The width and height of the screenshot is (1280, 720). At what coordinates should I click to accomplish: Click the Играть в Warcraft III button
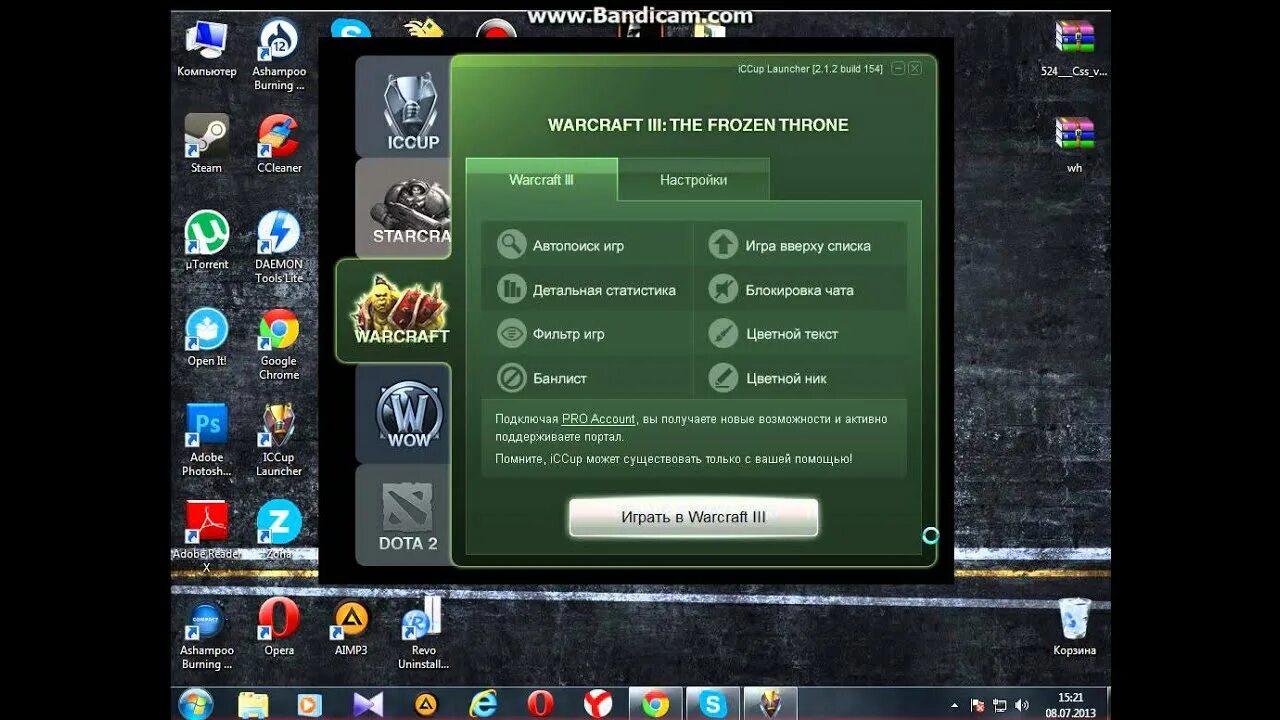point(693,518)
